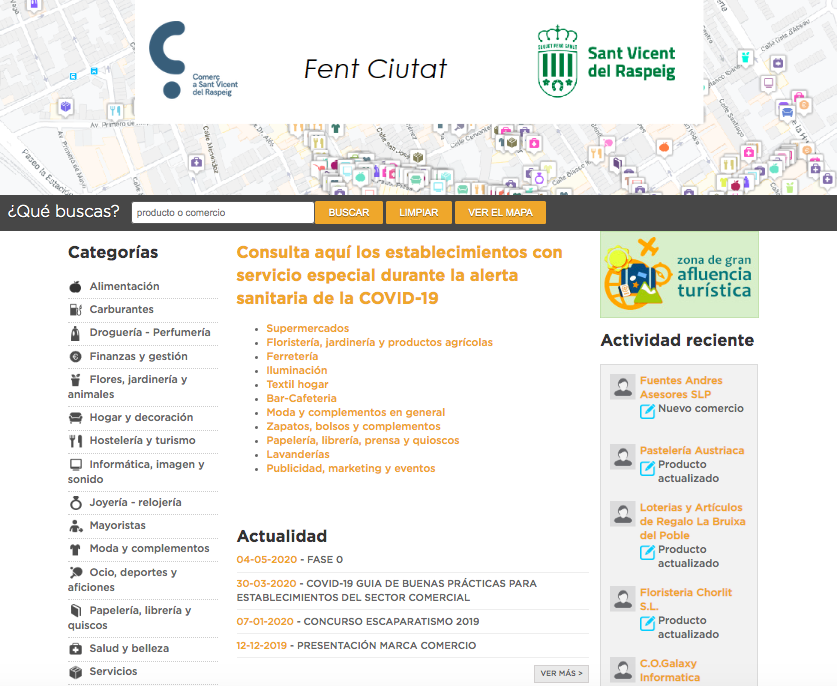Open the Finanzas y gestión category
837x686 pixels.
(139, 357)
